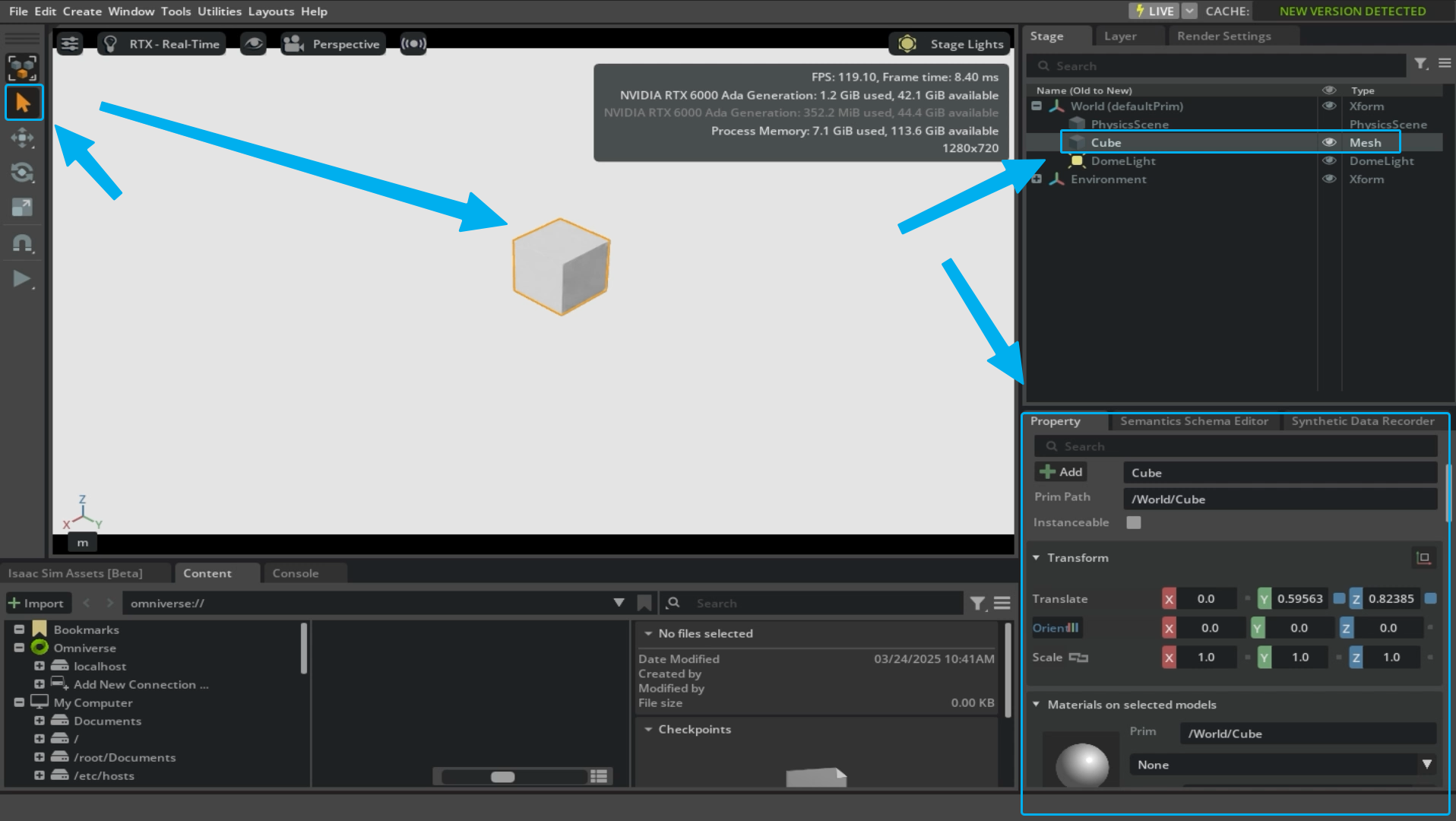Open the RTX - Real-Time renderer menu
The image size is (1456, 821).
162,44
